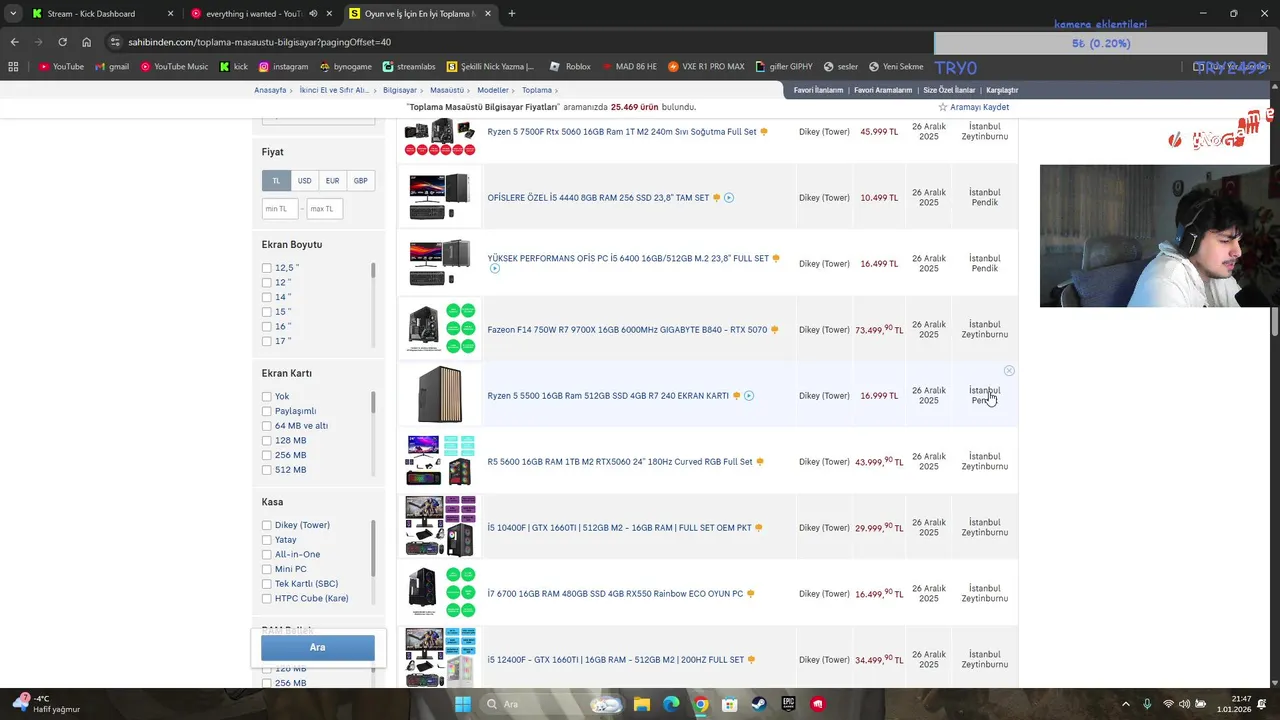This screenshot has height=720, width=1280.
Task: Select GBP currency tab
Action: tap(360, 181)
